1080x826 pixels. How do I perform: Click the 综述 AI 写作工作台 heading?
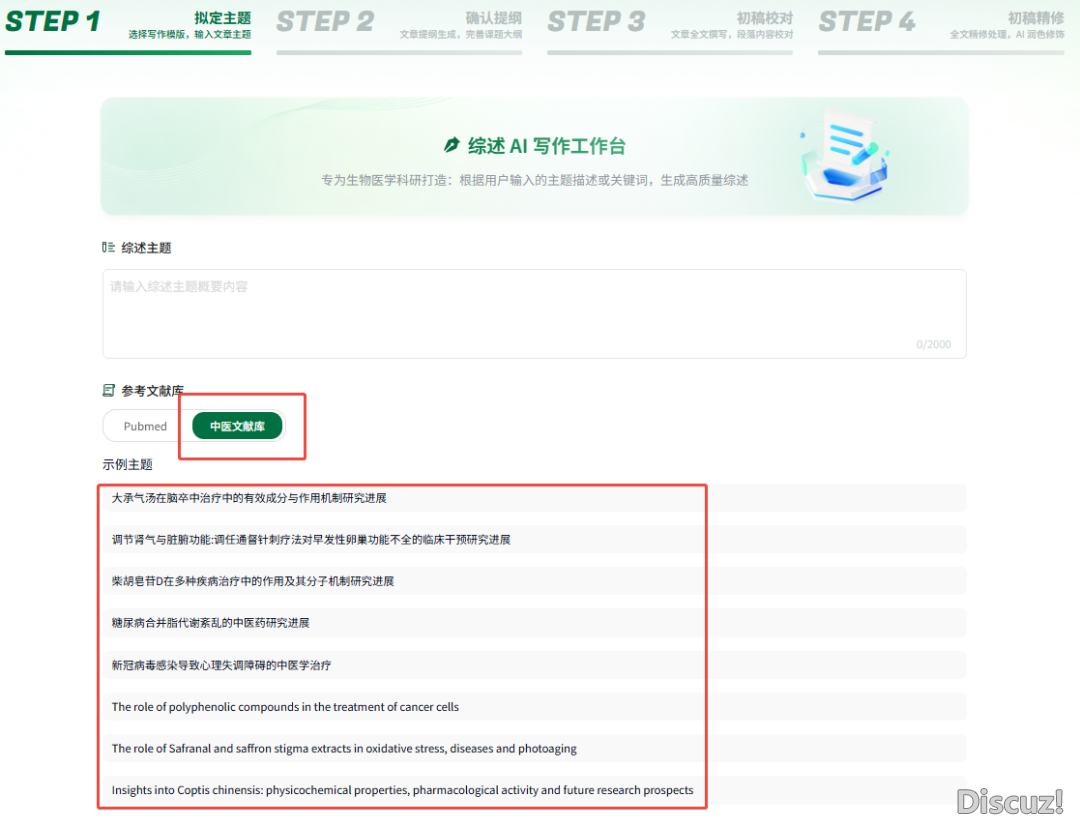(x=547, y=146)
